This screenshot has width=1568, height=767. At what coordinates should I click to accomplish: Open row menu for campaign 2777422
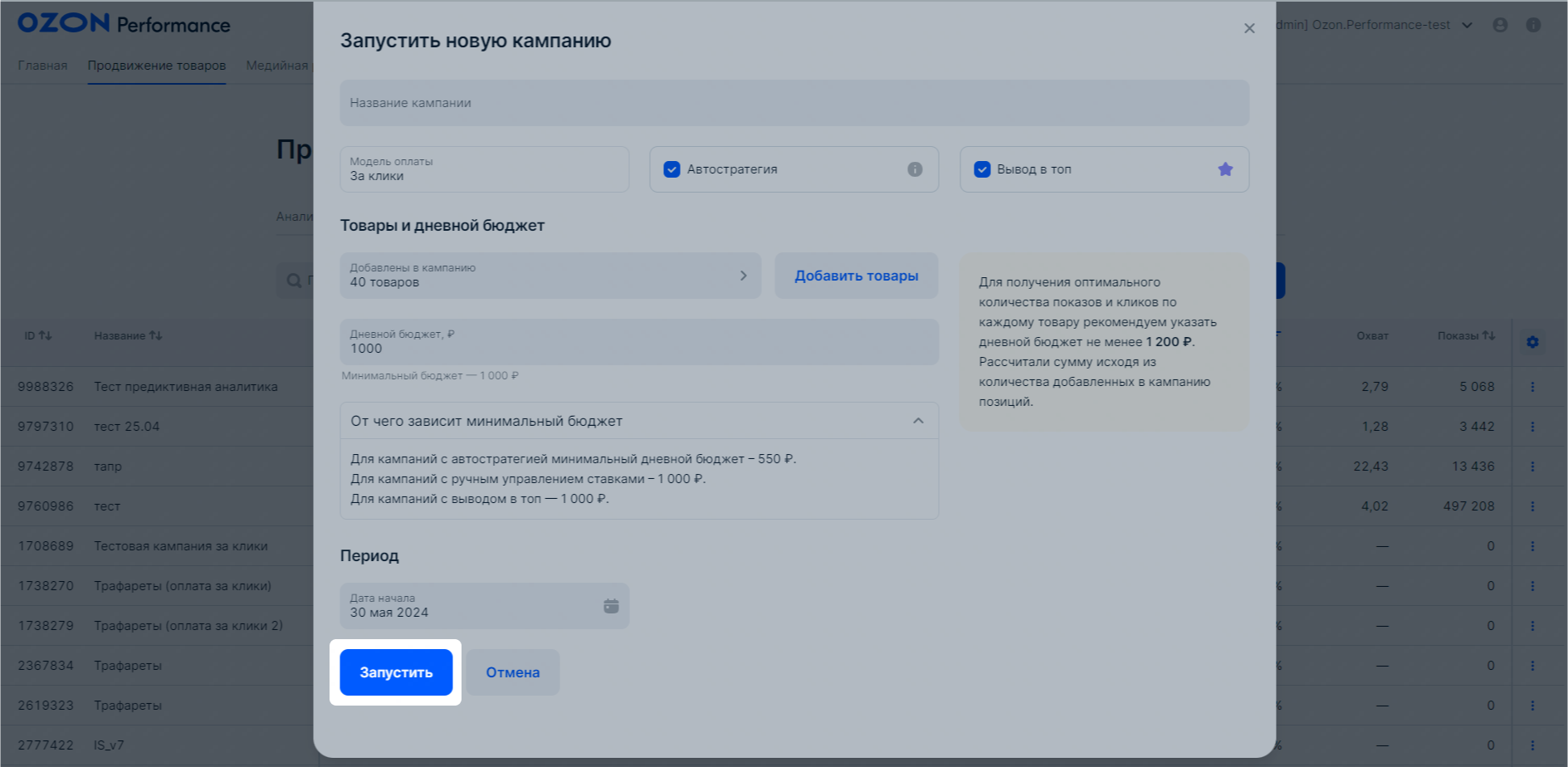[1532, 745]
